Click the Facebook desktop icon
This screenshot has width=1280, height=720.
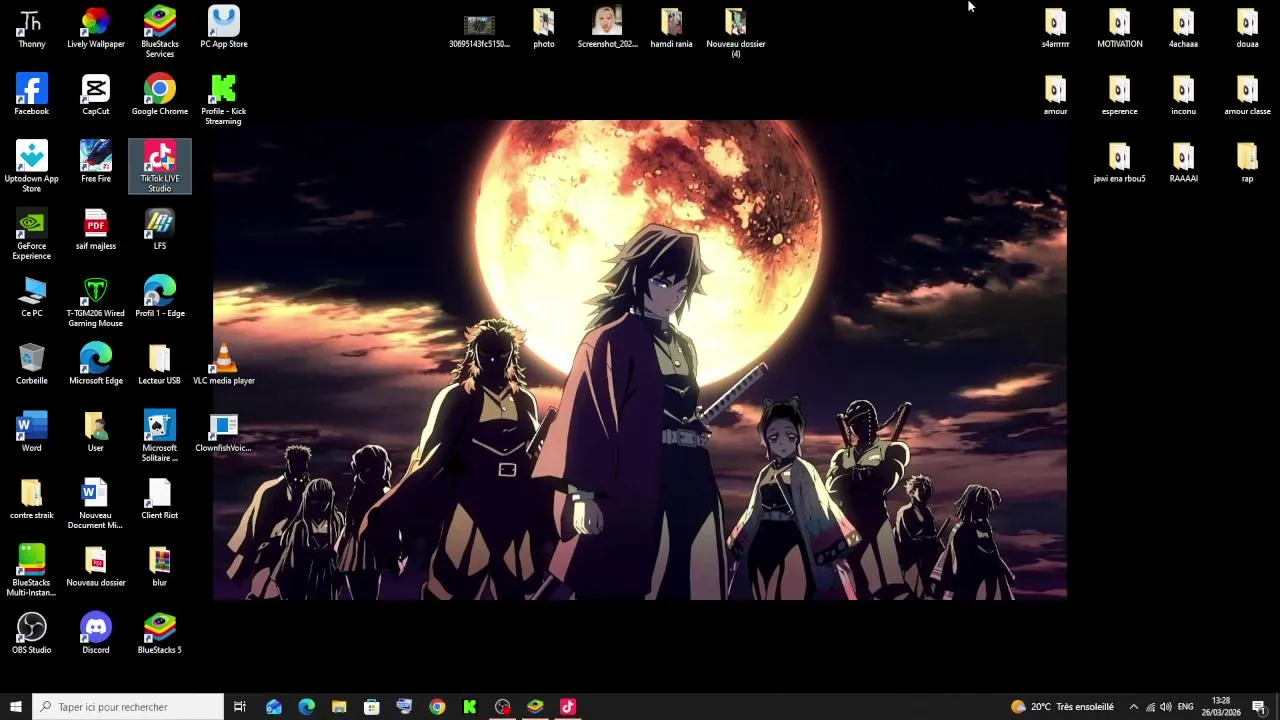click(x=31, y=95)
